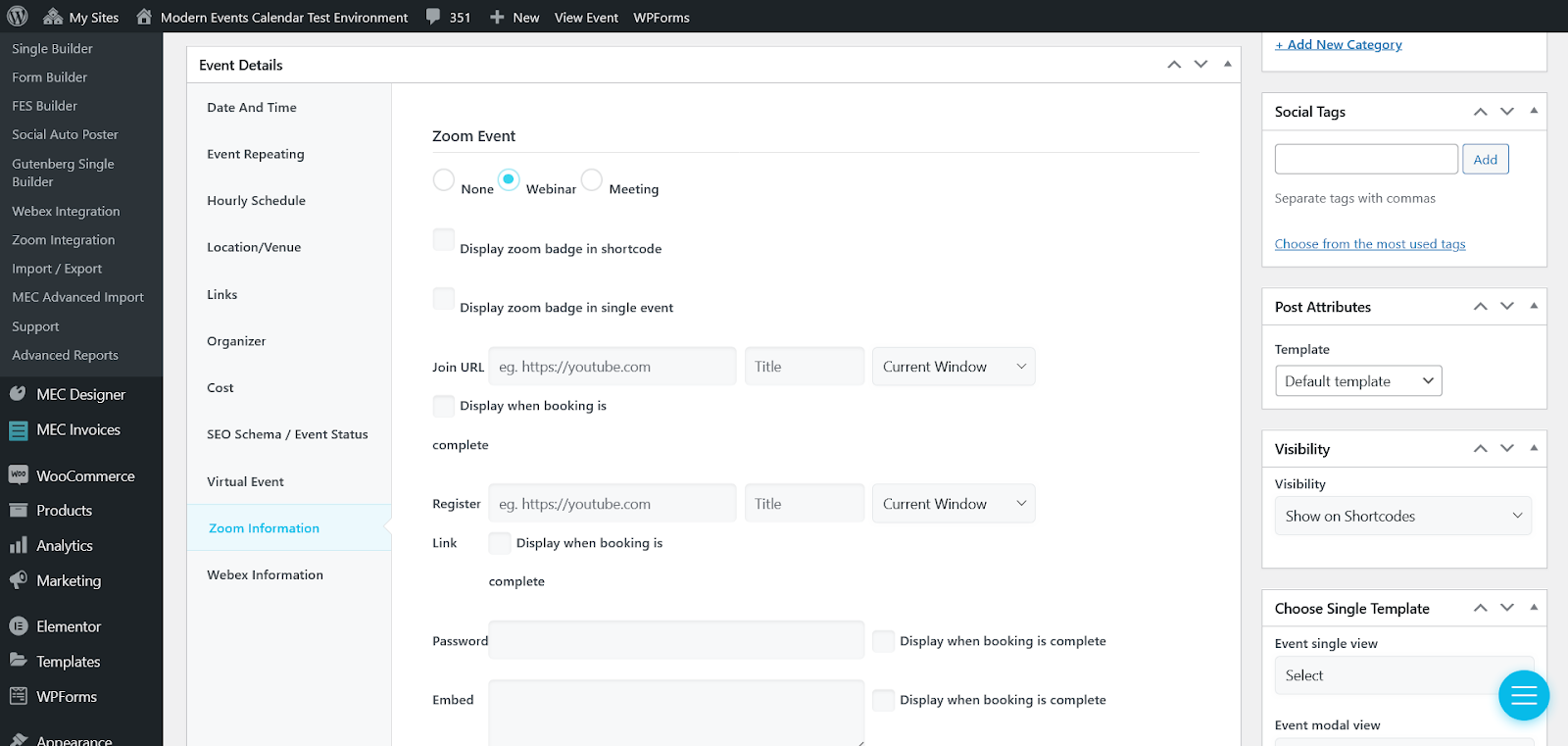This screenshot has width=1568, height=746.
Task: Open the Date And Time tab
Action: pos(252,108)
